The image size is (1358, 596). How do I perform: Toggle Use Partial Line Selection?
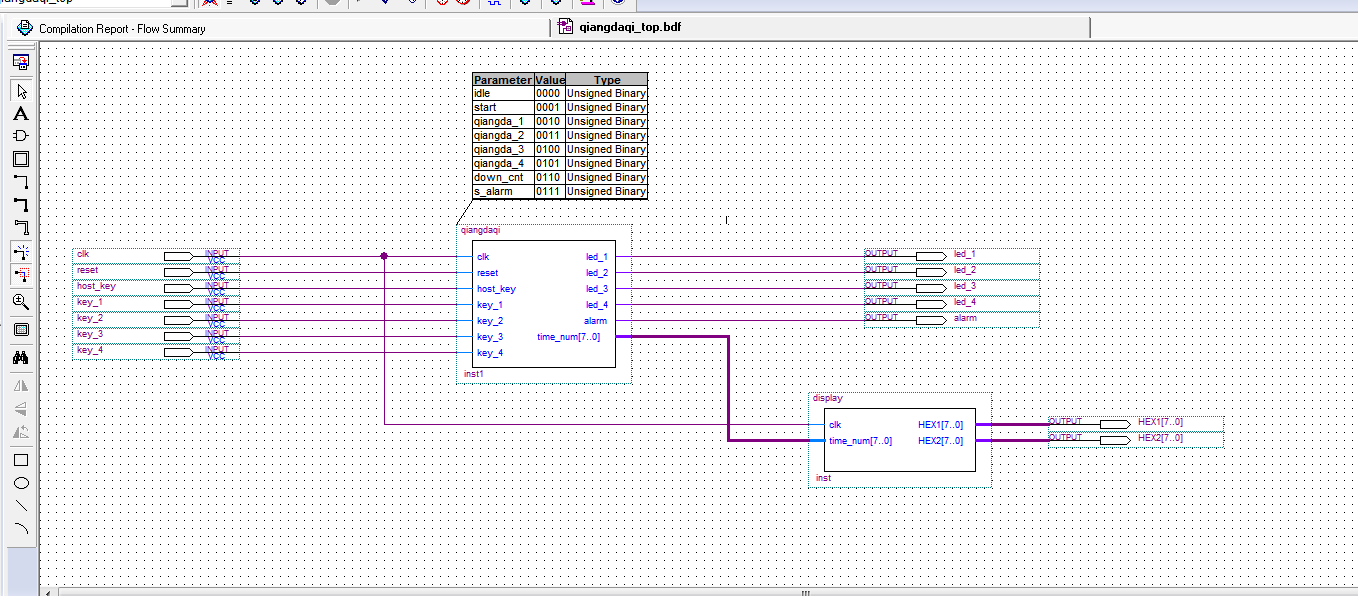tap(20, 273)
